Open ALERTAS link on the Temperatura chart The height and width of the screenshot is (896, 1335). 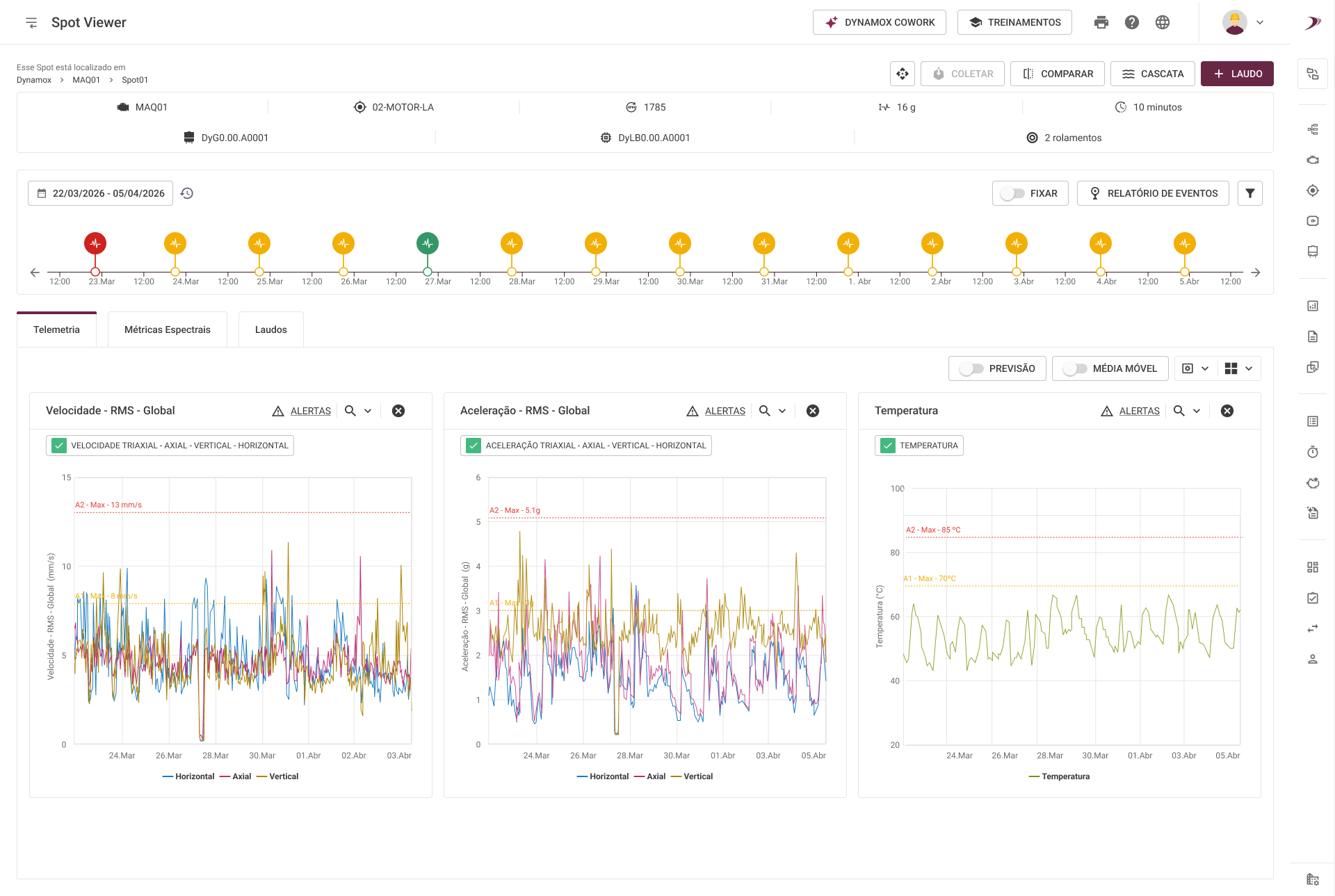(1140, 411)
